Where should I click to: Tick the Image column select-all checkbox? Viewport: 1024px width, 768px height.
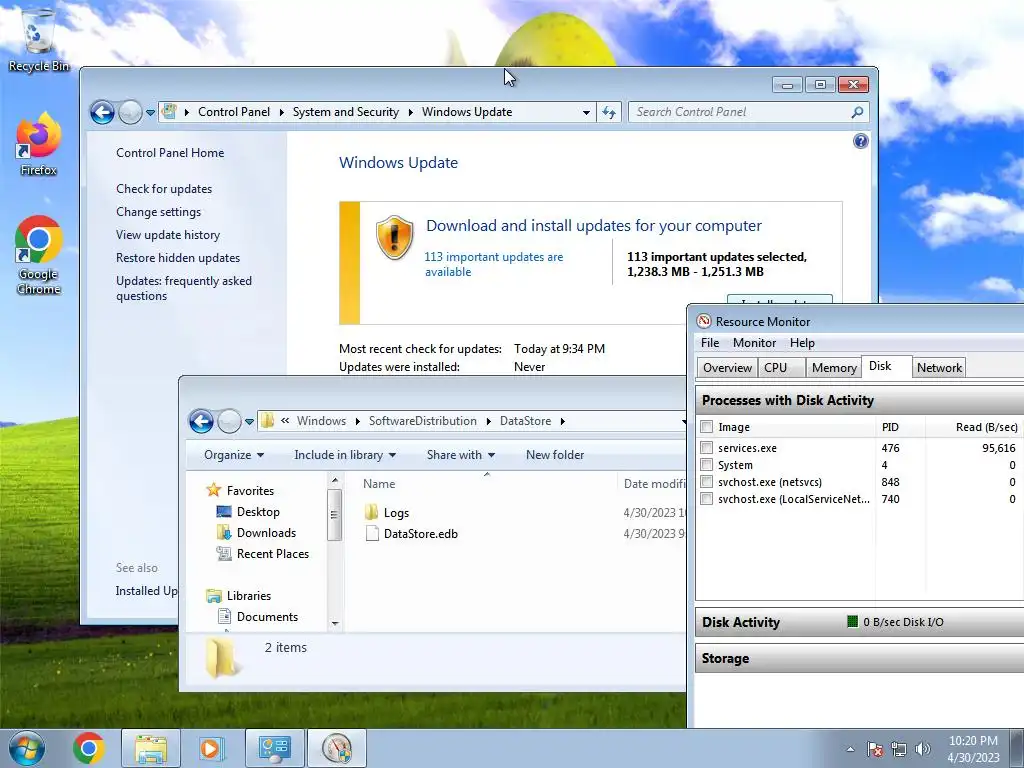click(706, 426)
